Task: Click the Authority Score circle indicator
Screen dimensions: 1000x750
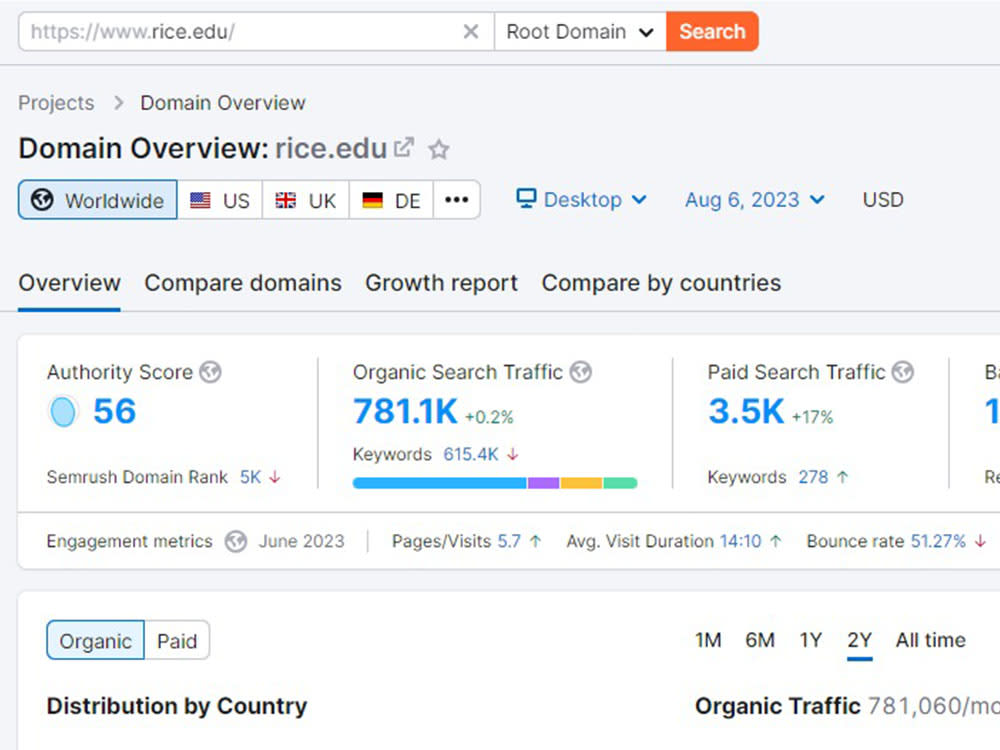Action: coord(63,411)
